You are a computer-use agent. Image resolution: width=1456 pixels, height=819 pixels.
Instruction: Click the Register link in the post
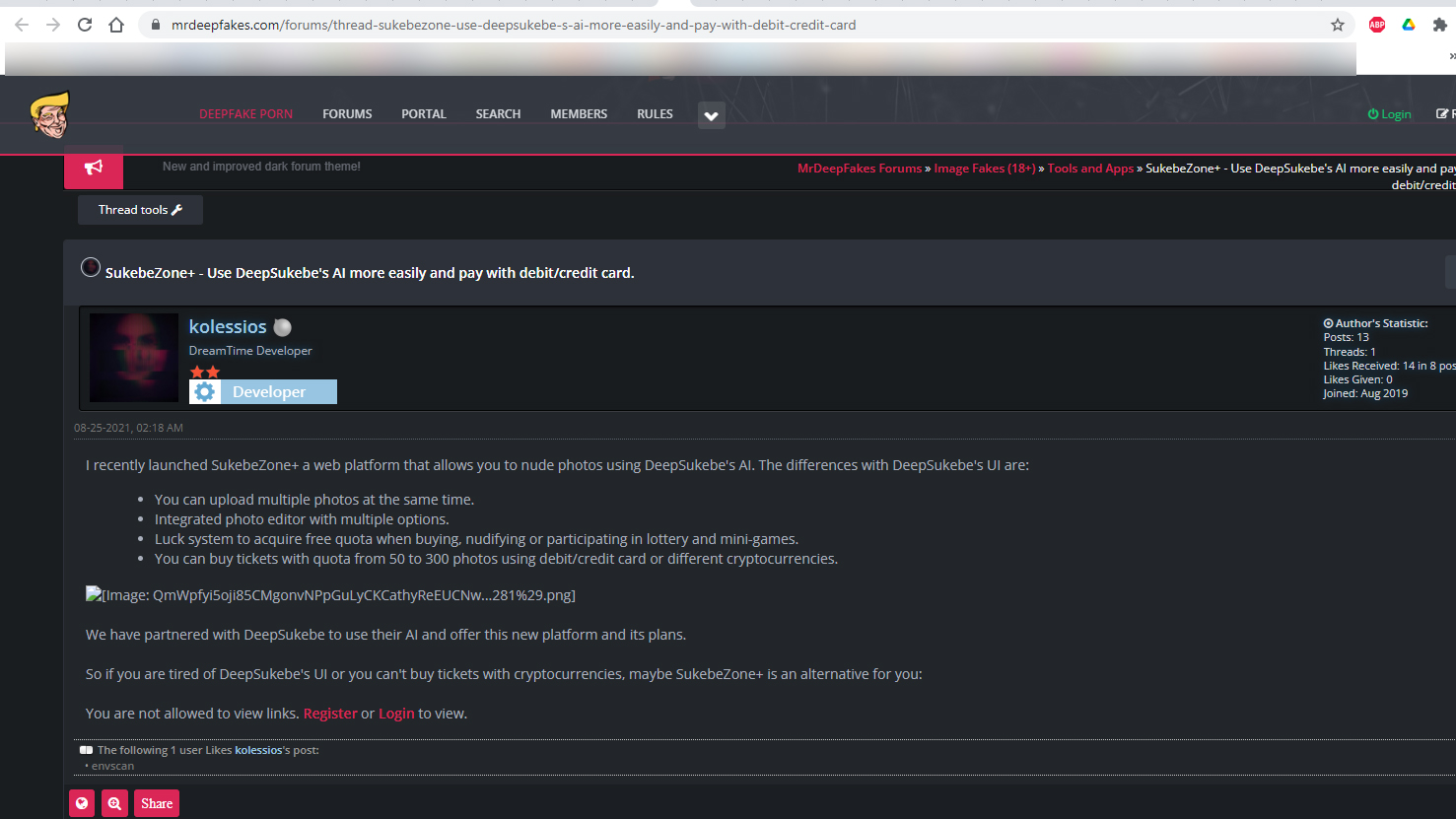point(330,714)
